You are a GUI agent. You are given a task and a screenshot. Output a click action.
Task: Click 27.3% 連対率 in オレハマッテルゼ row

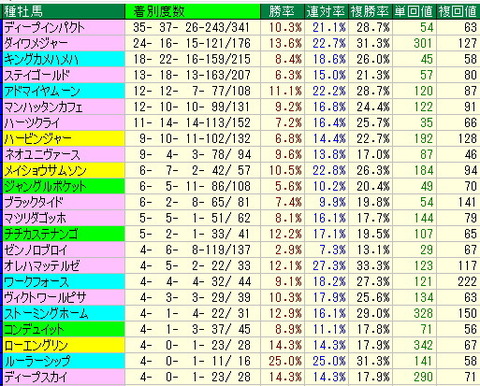coord(329,266)
